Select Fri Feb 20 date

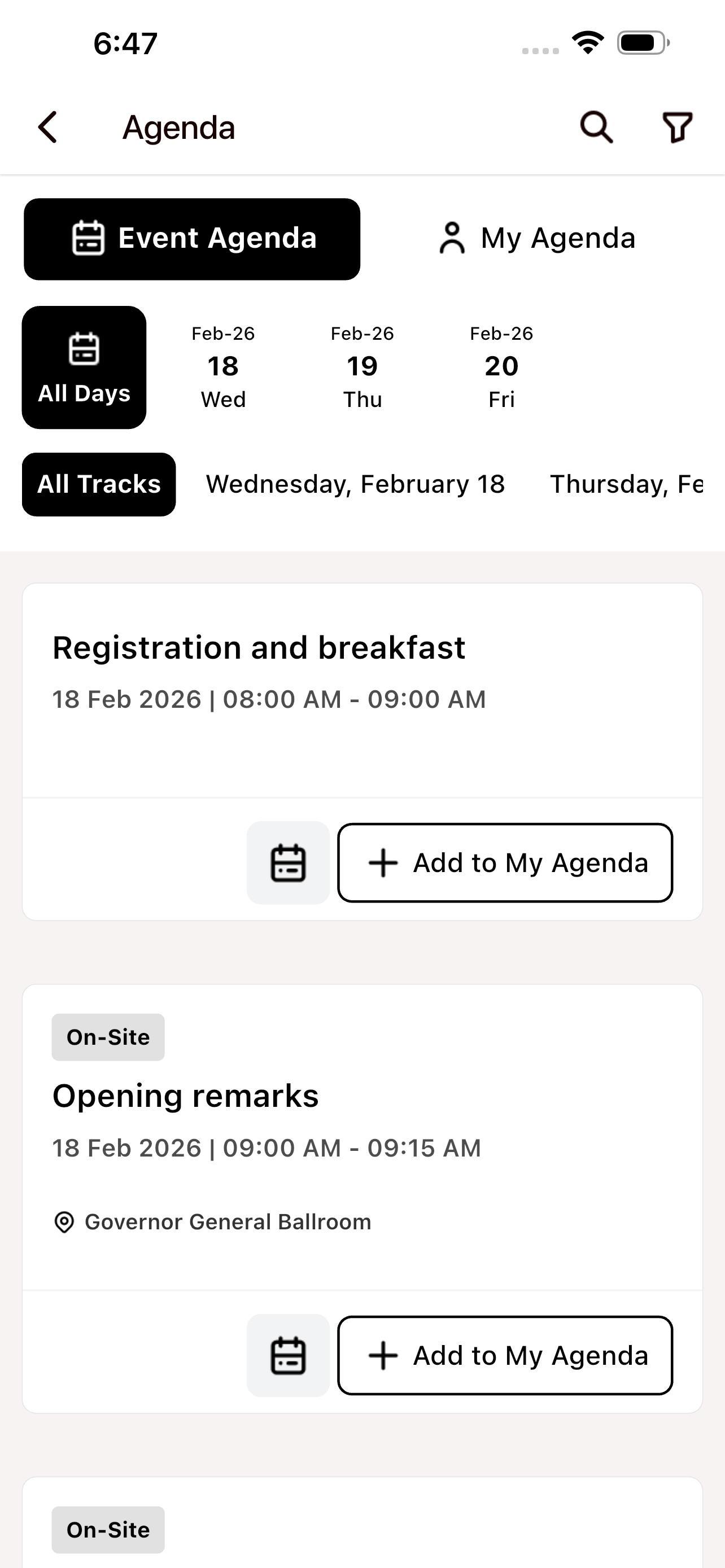[501, 367]
